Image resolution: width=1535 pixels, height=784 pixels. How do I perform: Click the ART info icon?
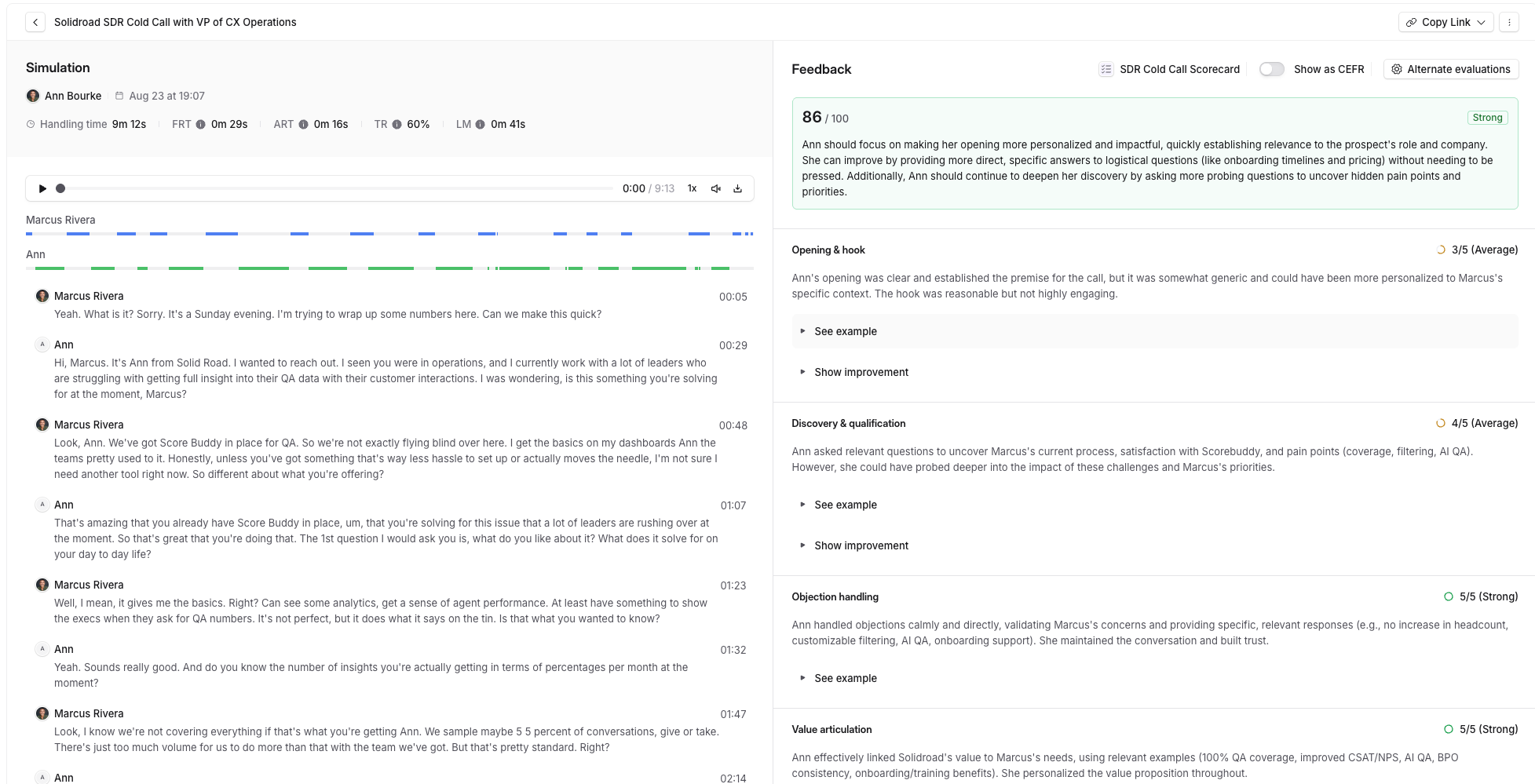coord(303,124)
